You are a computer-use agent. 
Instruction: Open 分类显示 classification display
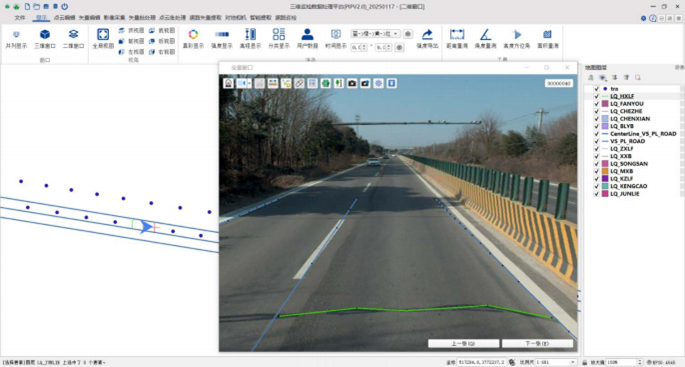pyautogui.click(x=279, y=38)
